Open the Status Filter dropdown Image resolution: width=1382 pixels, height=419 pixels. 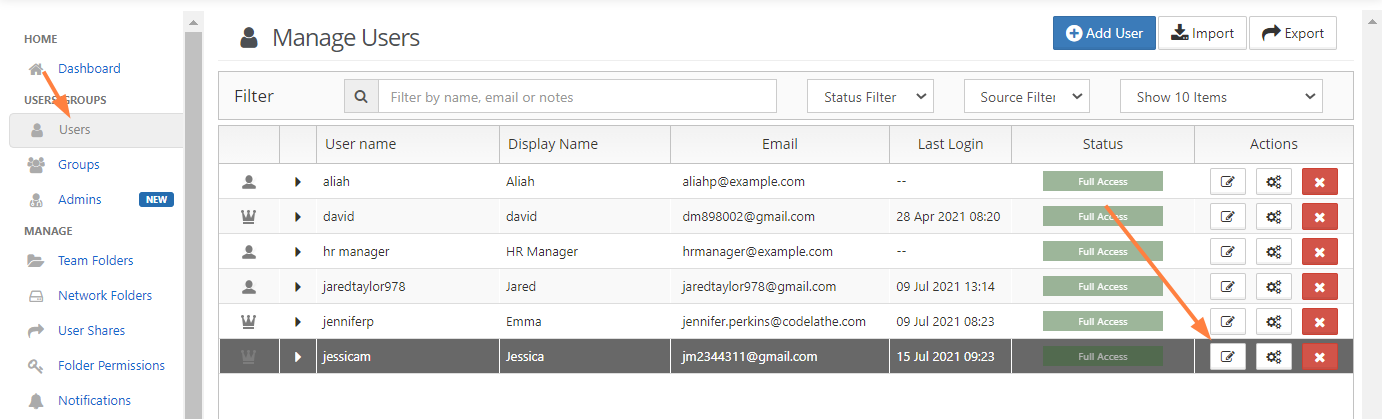pos(870,97)
